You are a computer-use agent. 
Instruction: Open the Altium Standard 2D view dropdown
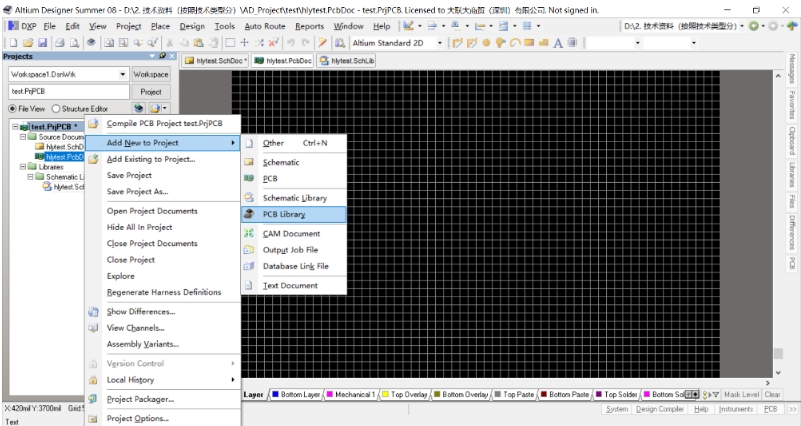coord(439,43)
